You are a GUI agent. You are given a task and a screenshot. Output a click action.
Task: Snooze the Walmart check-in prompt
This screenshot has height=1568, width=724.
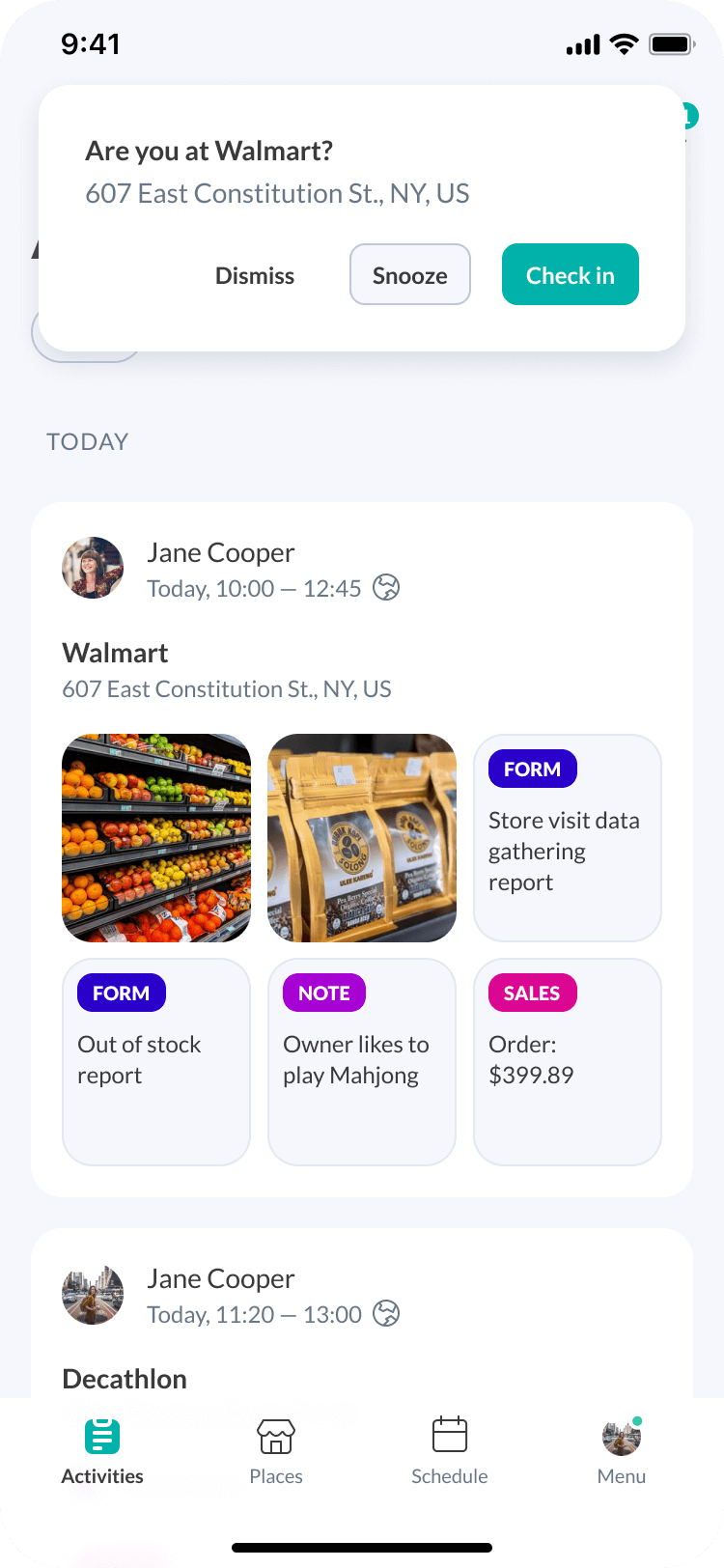point(409,275)
